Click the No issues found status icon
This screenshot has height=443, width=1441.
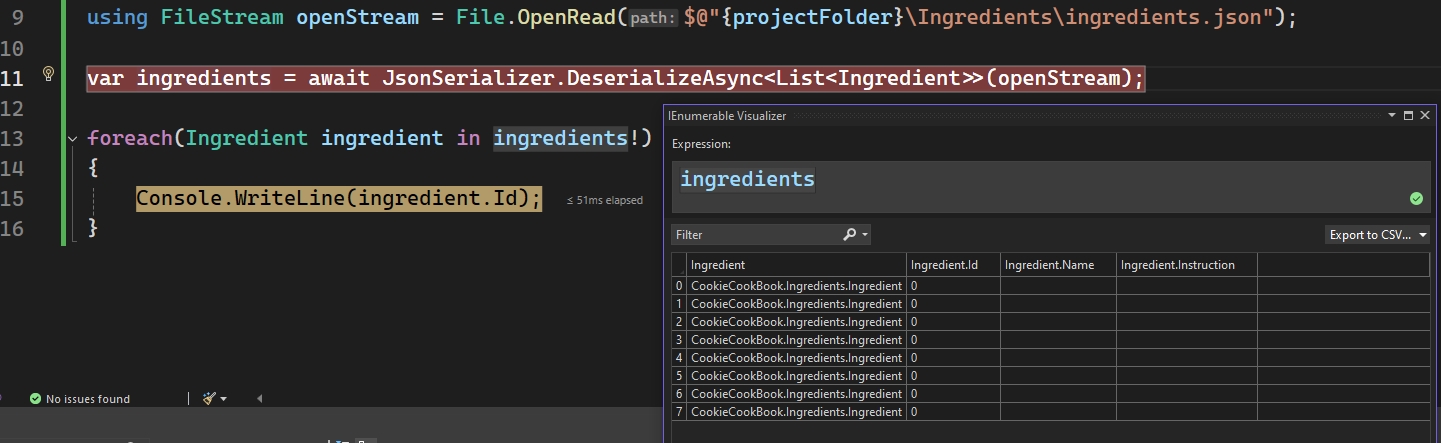(35, 399)
